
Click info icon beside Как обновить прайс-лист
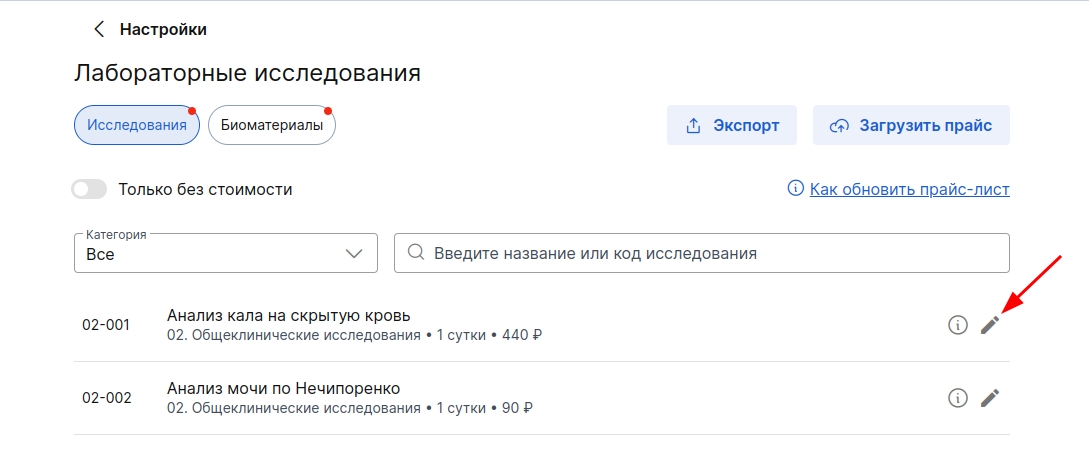(x=795, y=188)
